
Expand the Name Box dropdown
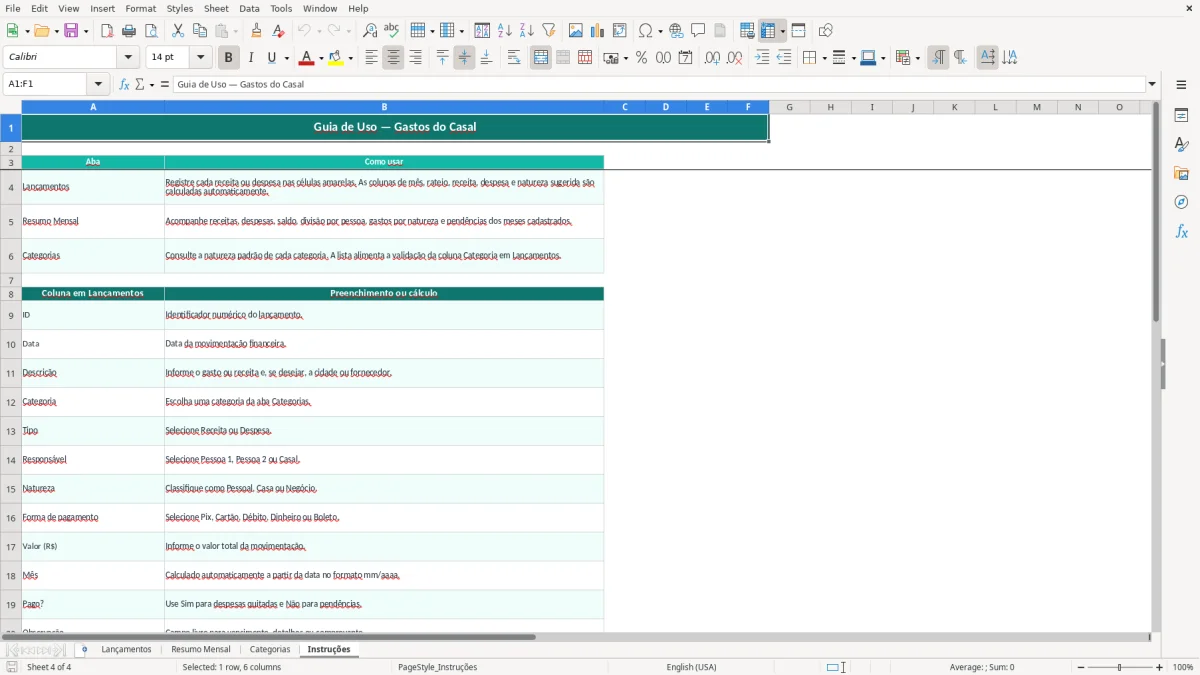[x=98, y=84]
